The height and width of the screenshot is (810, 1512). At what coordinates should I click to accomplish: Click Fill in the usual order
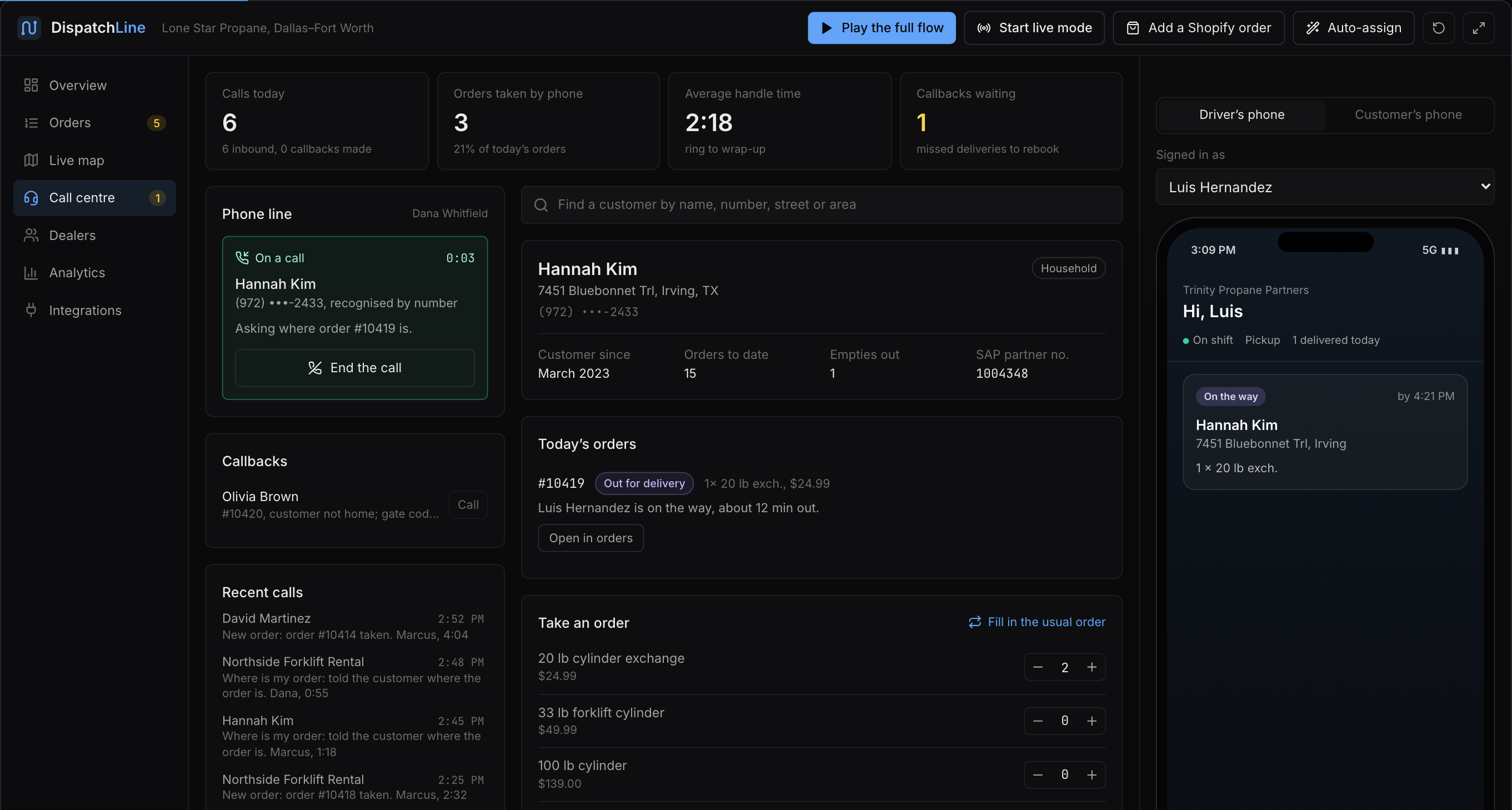coord(1037,622)
